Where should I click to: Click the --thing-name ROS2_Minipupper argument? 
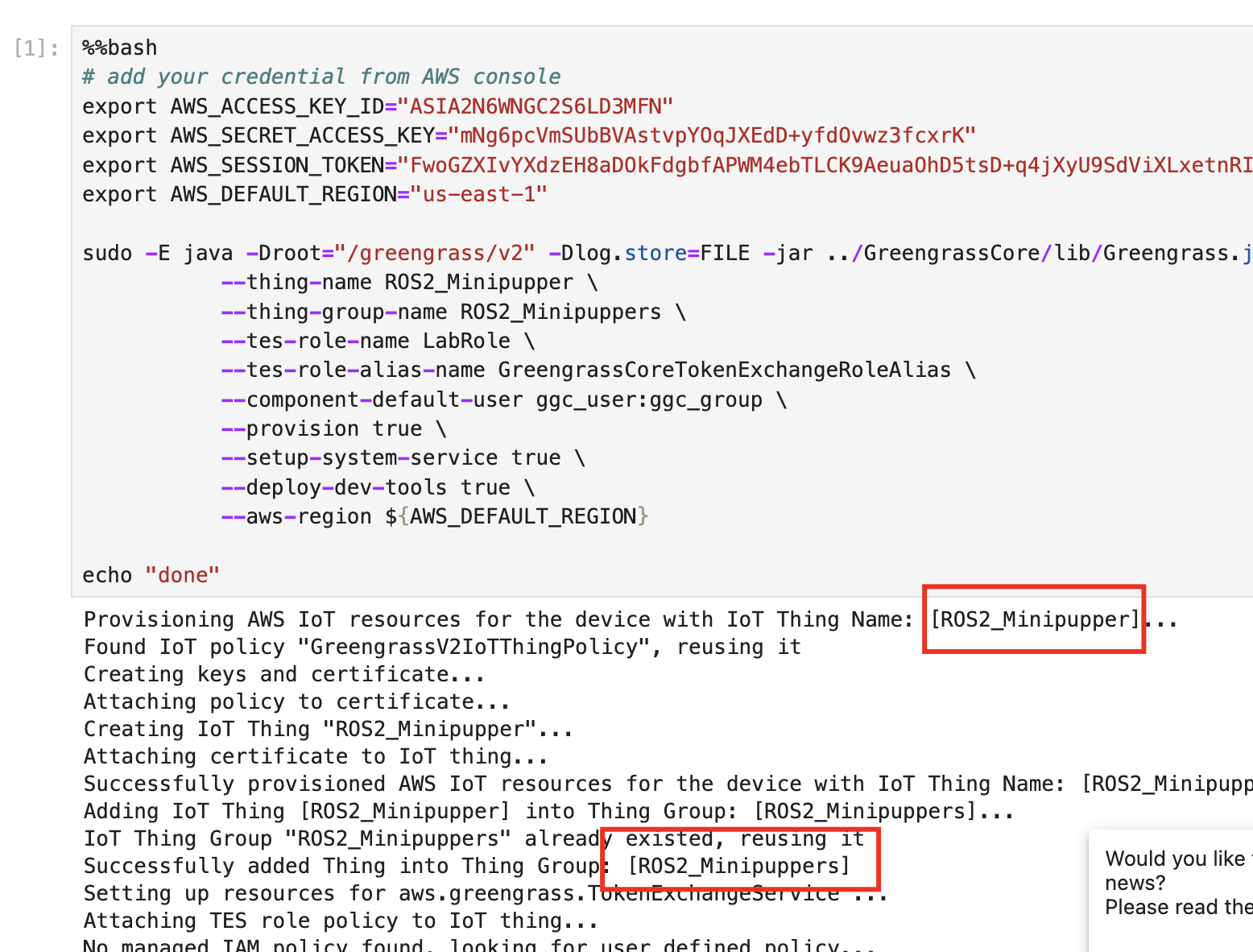[x=398, y=283]
